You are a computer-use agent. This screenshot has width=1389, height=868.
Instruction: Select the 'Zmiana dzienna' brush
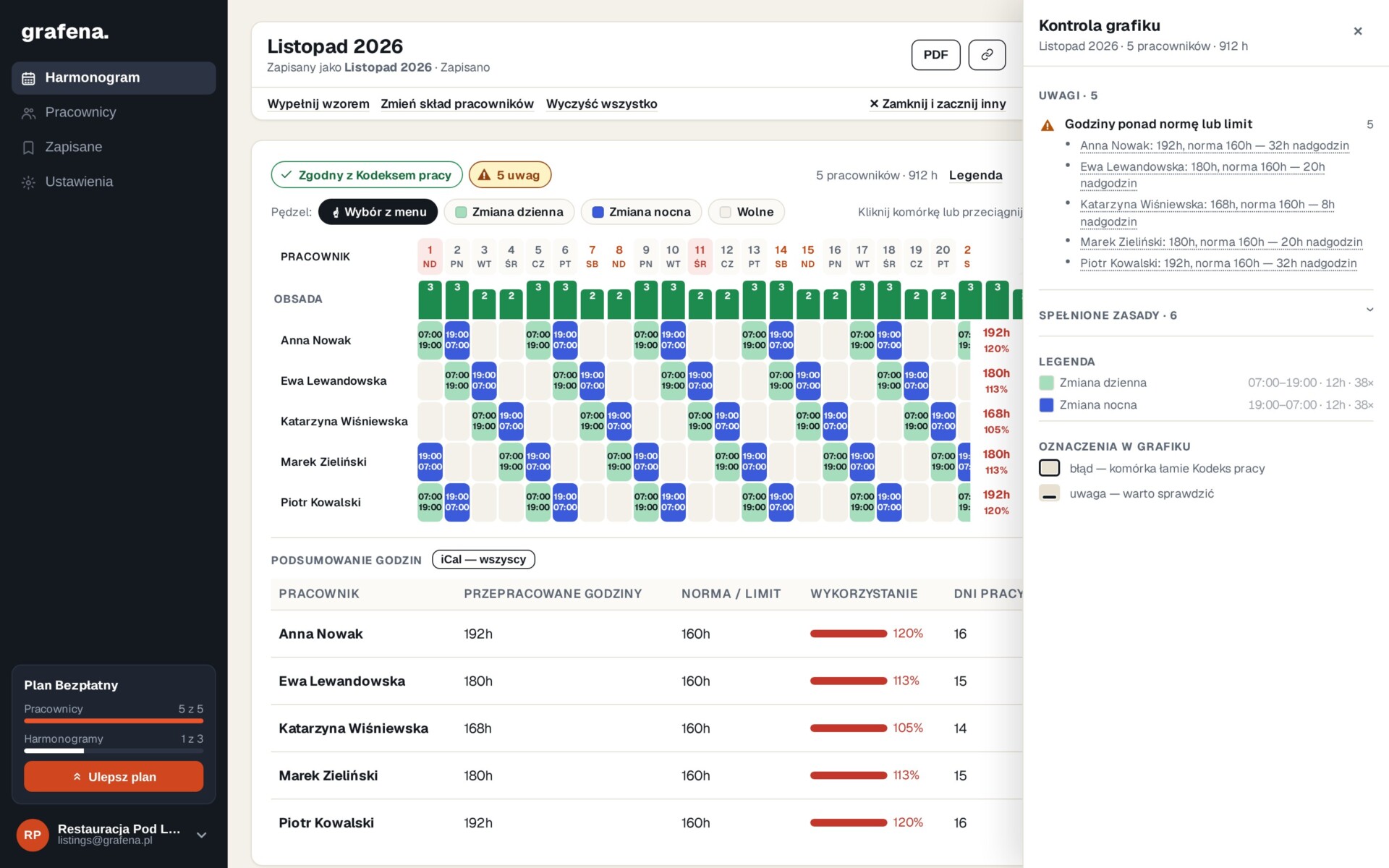click(x=509, y=212)
